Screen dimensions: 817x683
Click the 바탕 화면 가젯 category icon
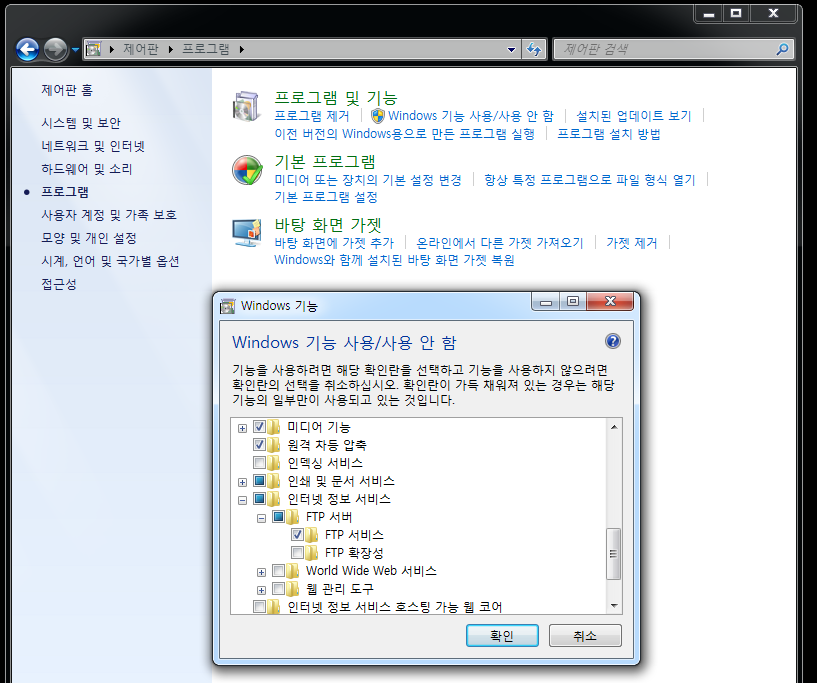click(246, 233)
